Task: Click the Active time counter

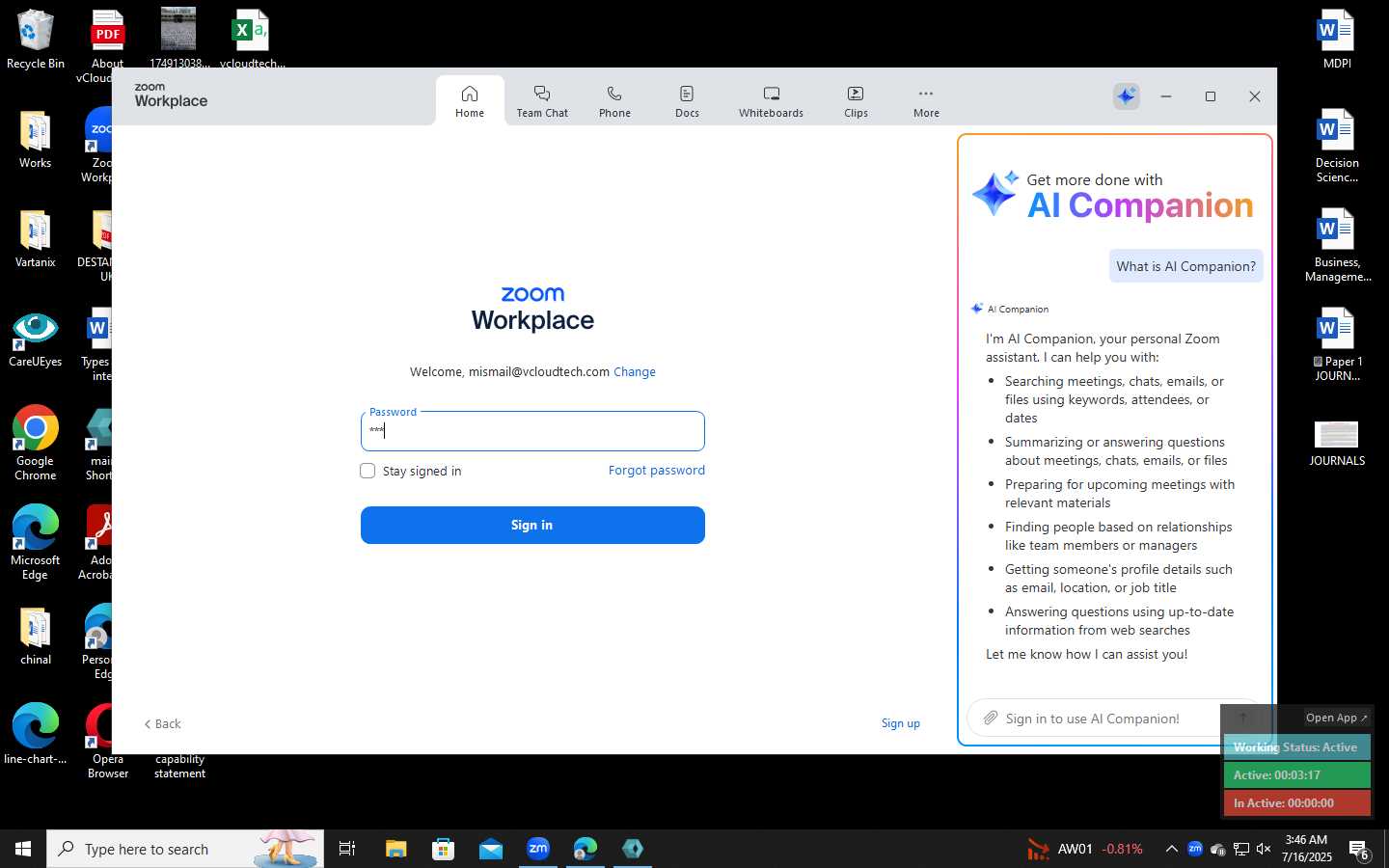Action: [x=1296, y=775]
